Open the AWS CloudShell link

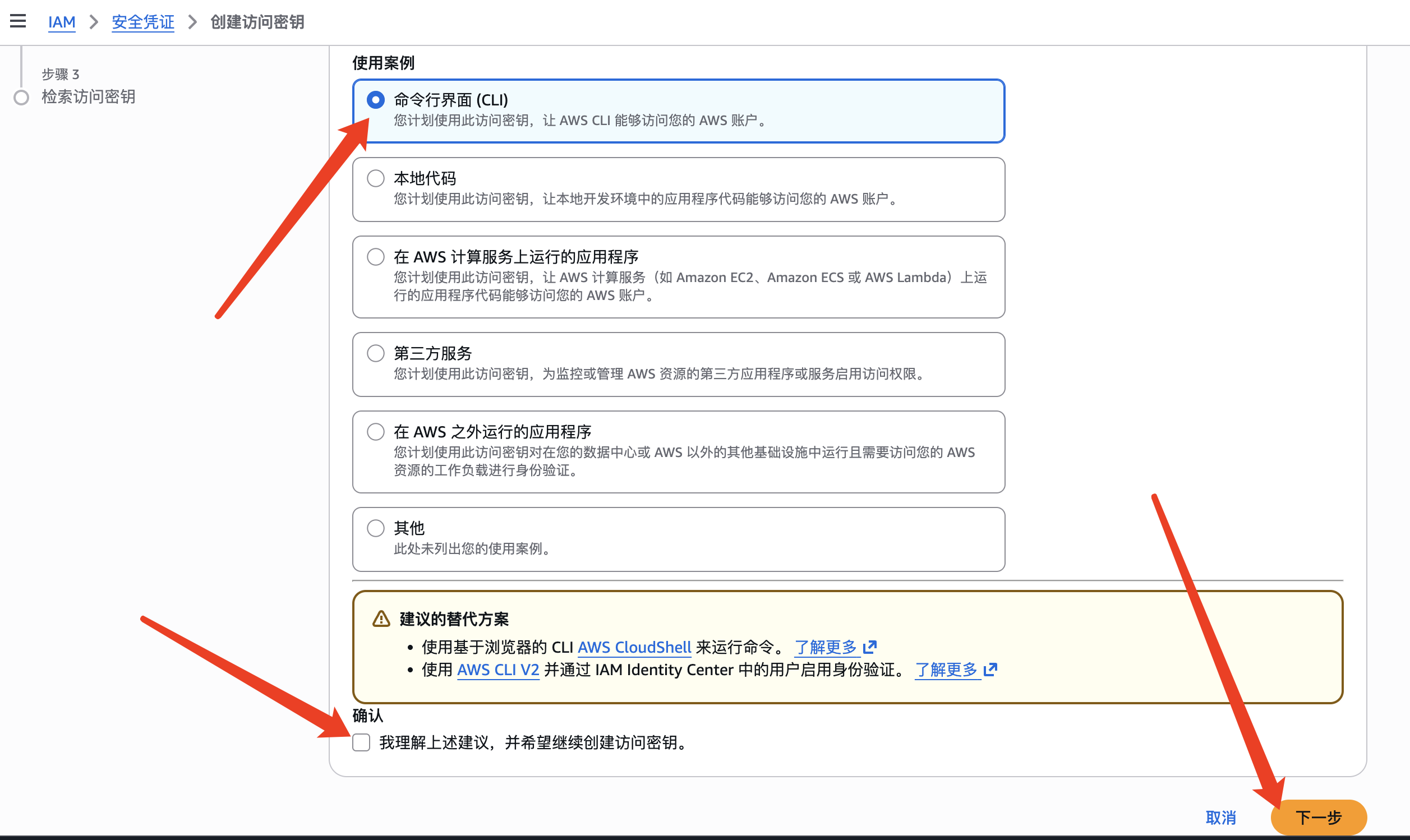634,647
